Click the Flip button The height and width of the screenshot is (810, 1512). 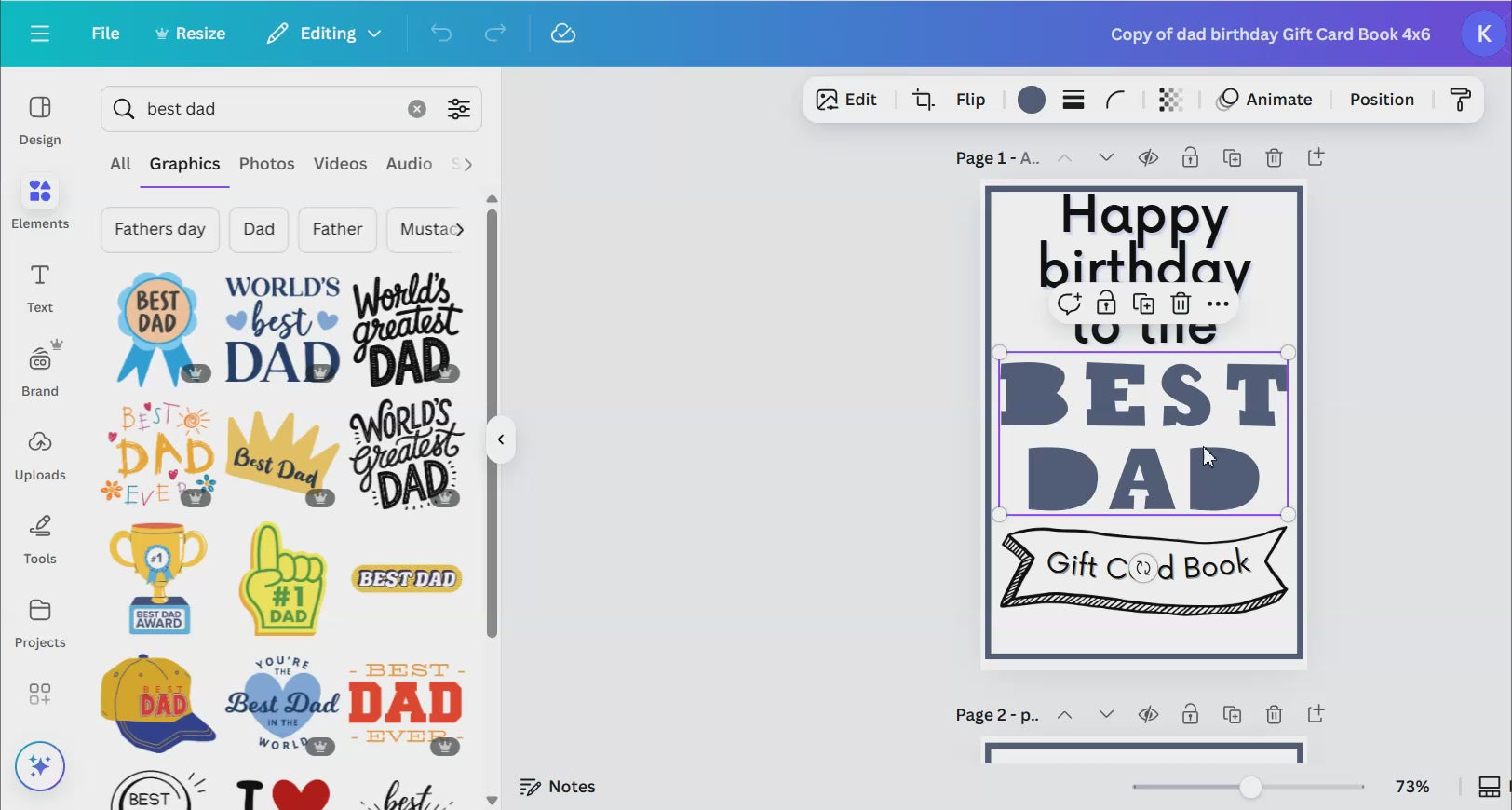pyautogui.click(x=970, y=100)
